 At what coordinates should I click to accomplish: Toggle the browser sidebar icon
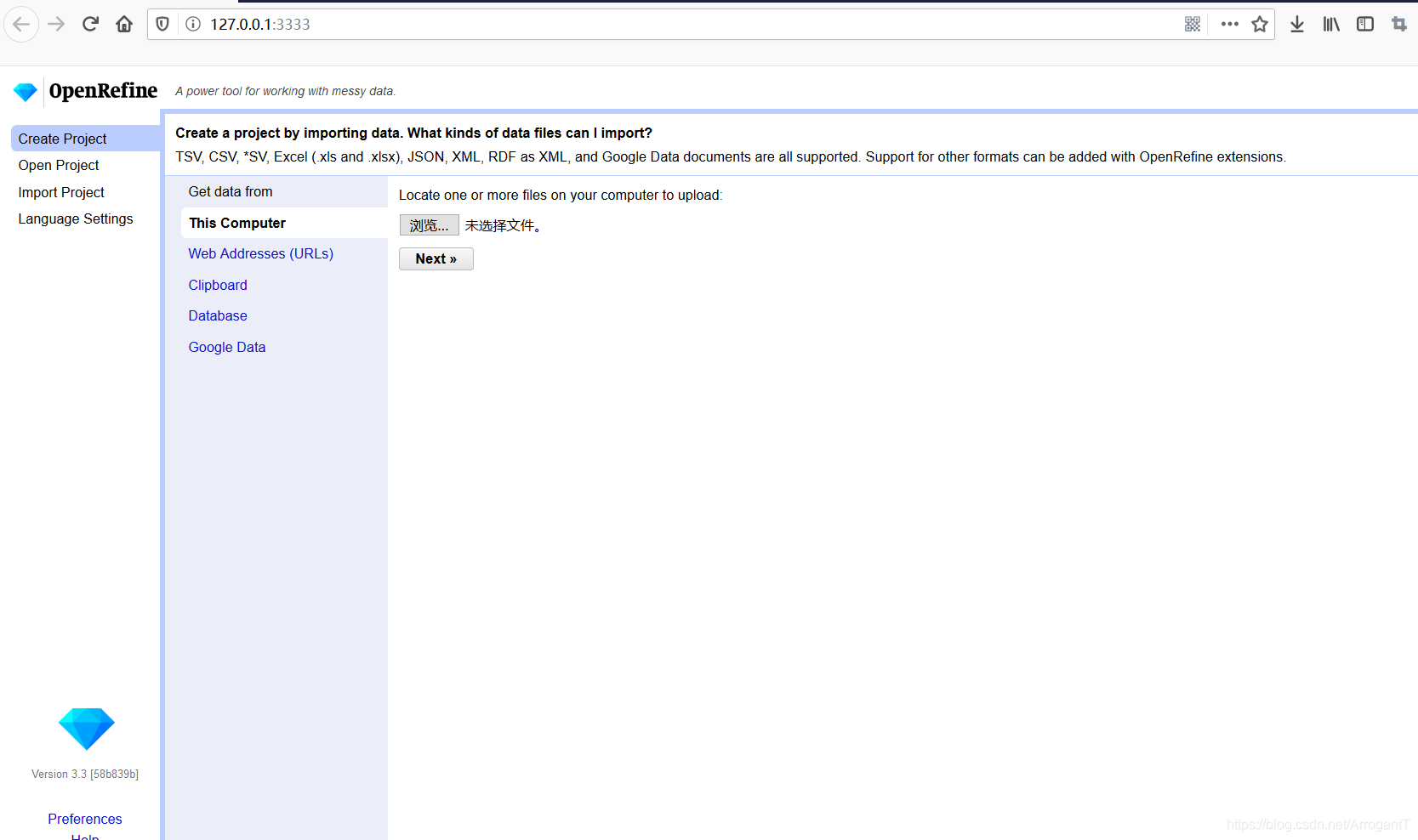click(1365, 24)
